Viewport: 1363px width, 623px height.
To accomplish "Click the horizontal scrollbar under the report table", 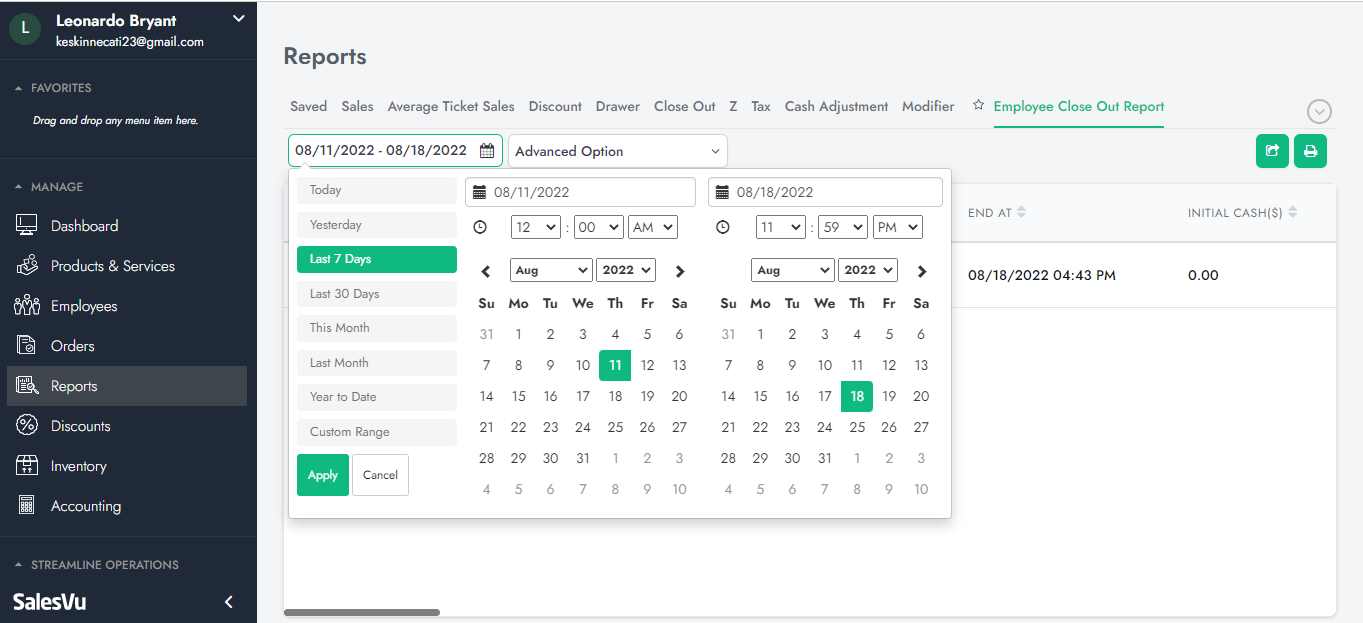I will [x=361, y=612].
